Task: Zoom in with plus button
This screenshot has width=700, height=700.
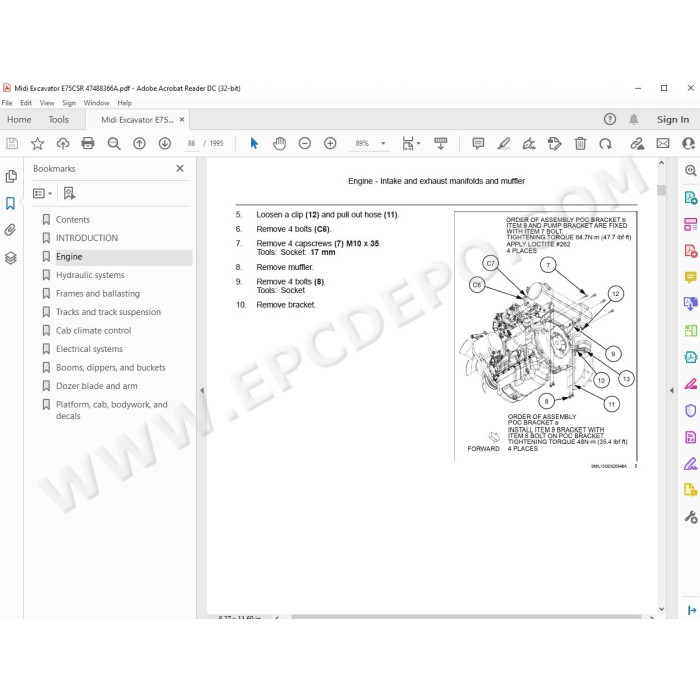Action: coord(330,143)
